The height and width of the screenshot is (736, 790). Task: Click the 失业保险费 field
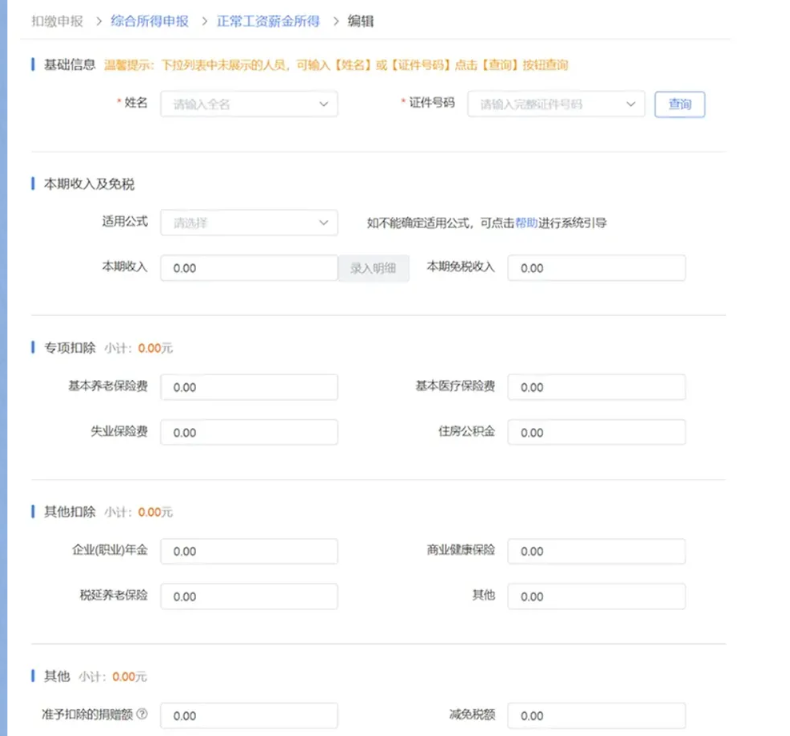coord(249,432)
